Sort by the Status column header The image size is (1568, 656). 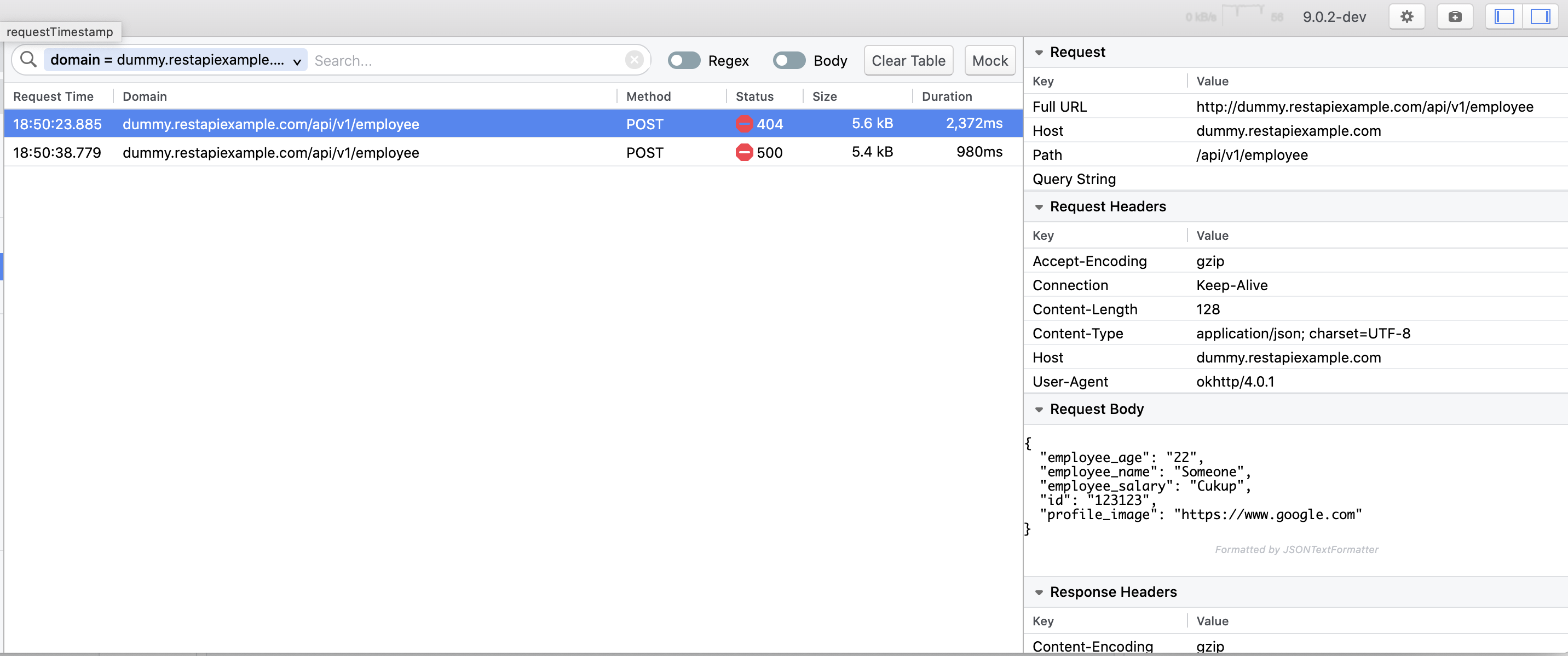pyautogui.click(x=754, y=96)
